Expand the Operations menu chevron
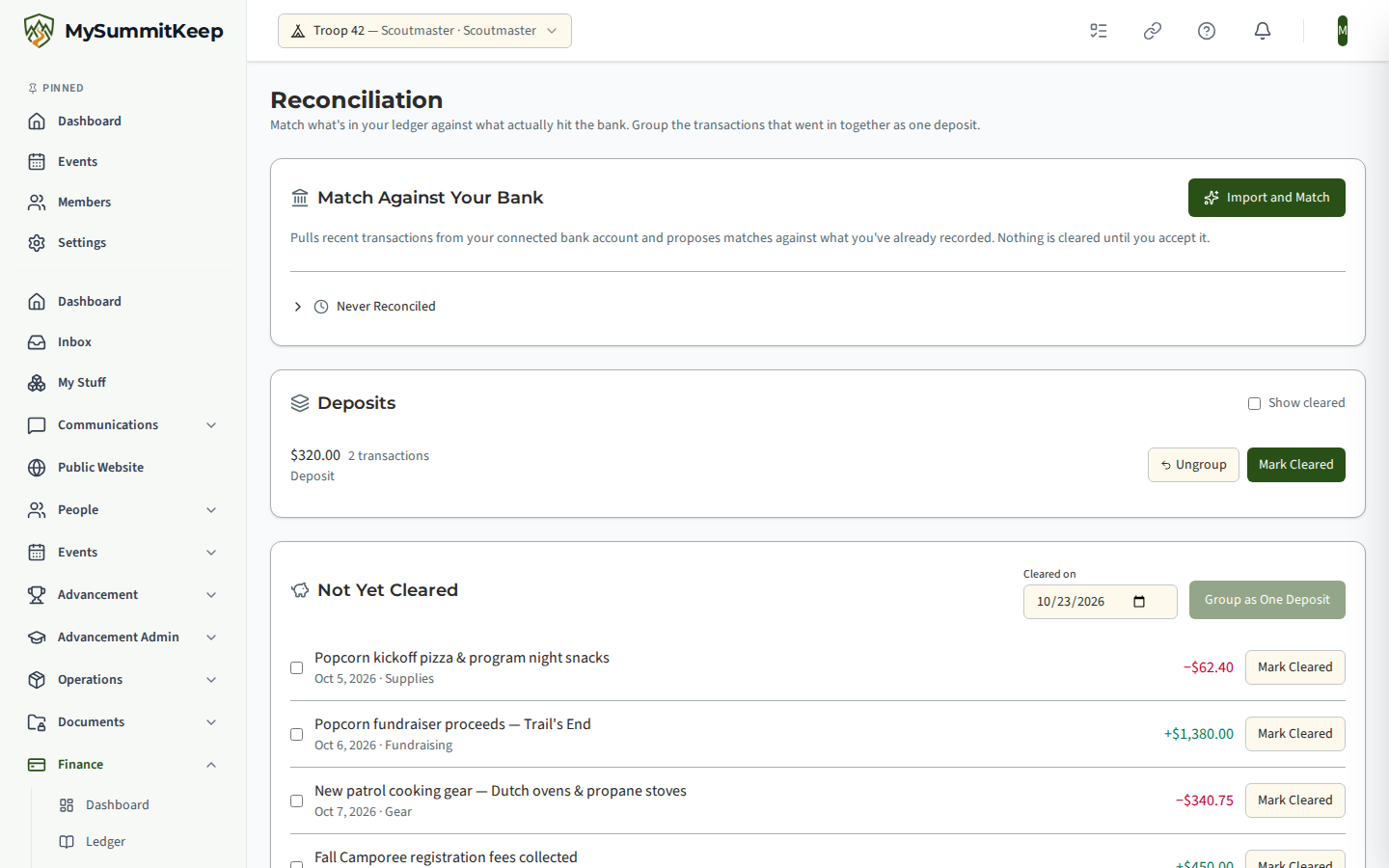Viewport: 1389px width, 868px height. click(211, 679)
